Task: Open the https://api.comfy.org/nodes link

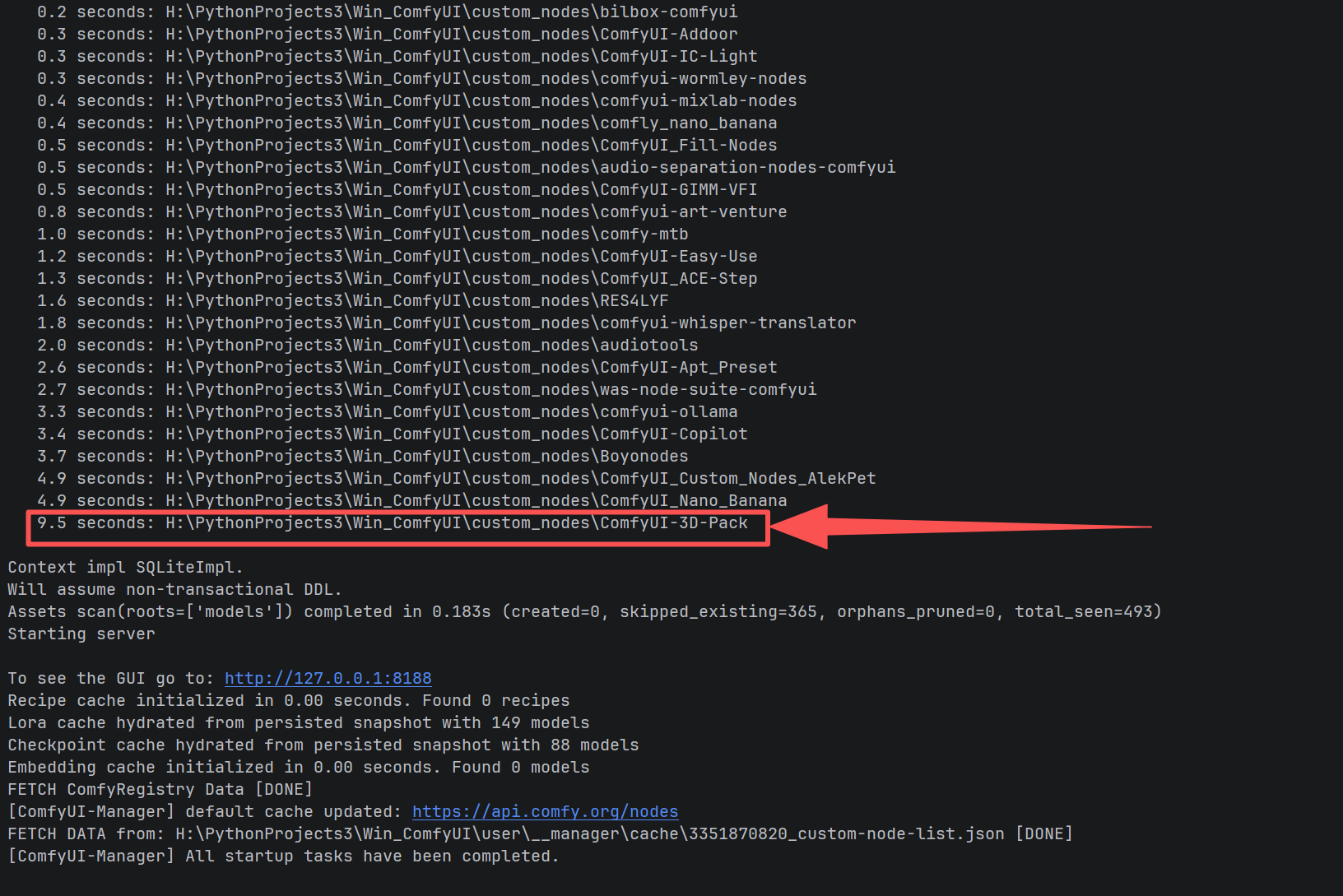Action: click(x=545, y=811)
